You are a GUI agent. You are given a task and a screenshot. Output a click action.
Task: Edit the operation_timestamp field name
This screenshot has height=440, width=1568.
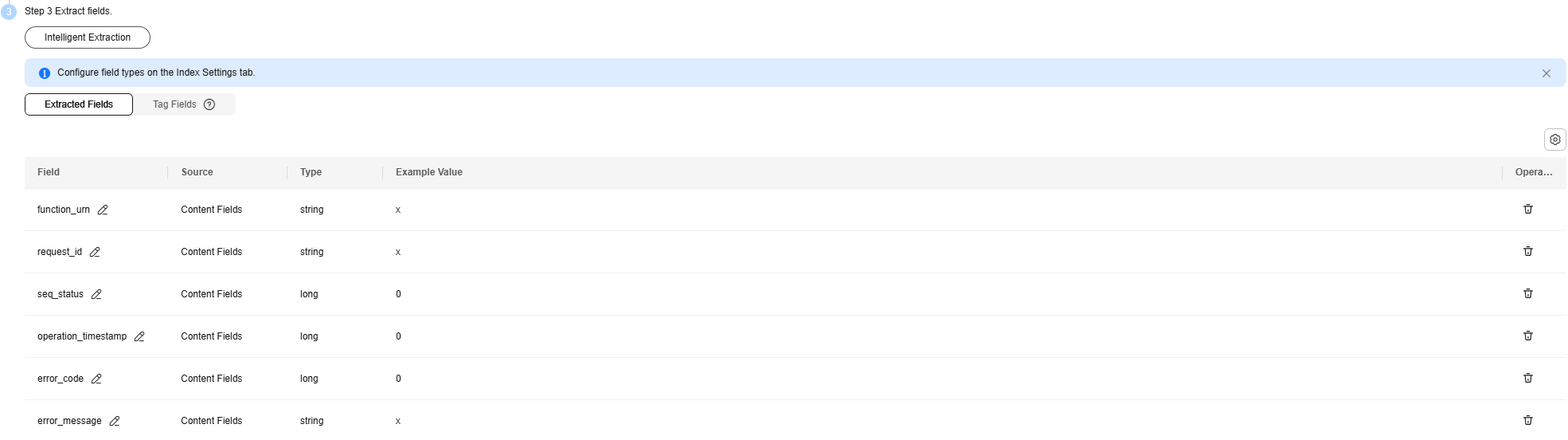point(139,336)
